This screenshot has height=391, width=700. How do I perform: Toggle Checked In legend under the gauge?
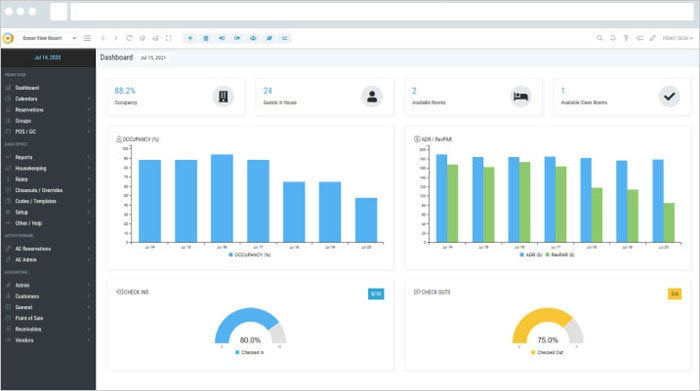(x=250, y=353)
